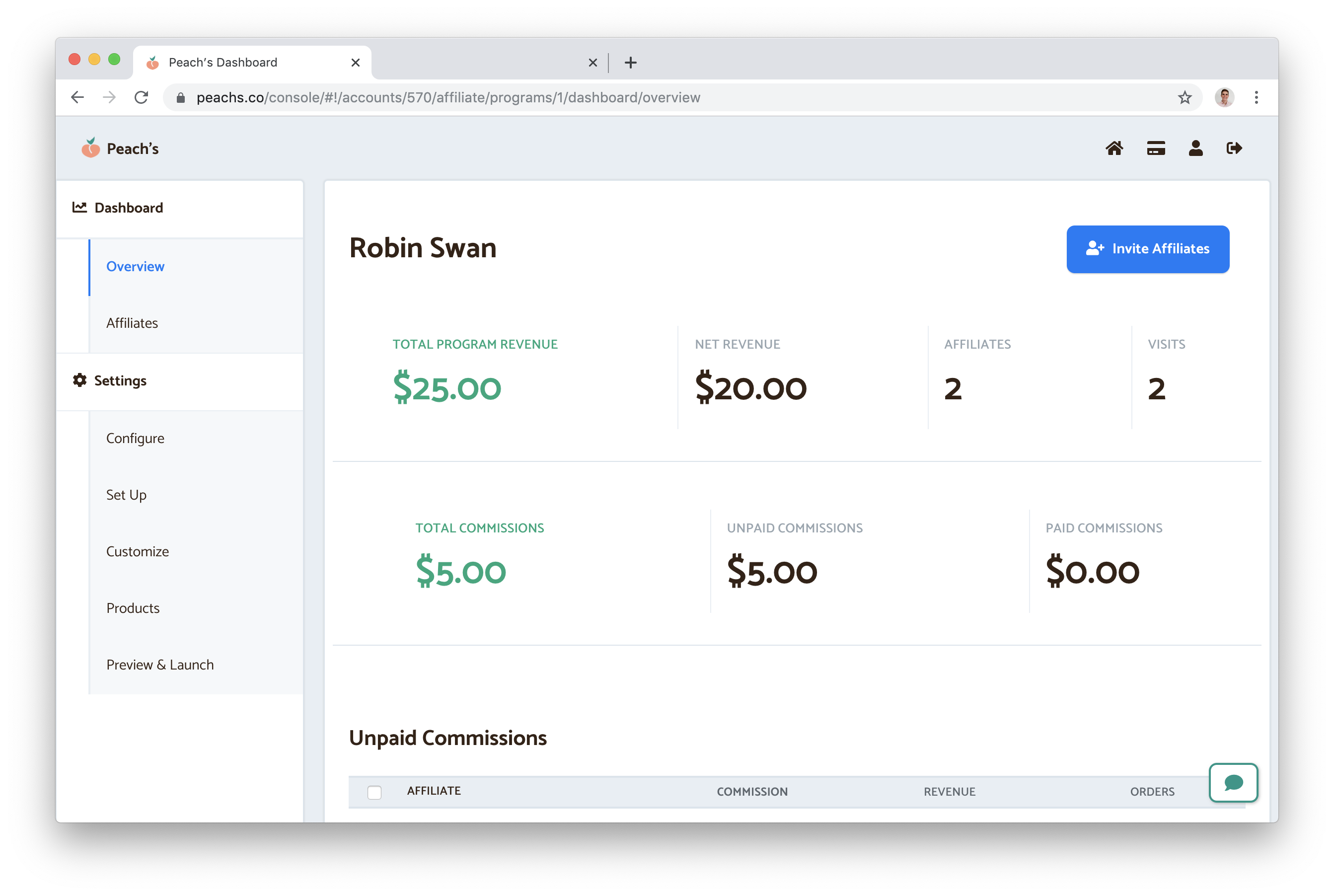Open the billing credit card icon
1334x896 pixels.
(x=1156, y=149)
